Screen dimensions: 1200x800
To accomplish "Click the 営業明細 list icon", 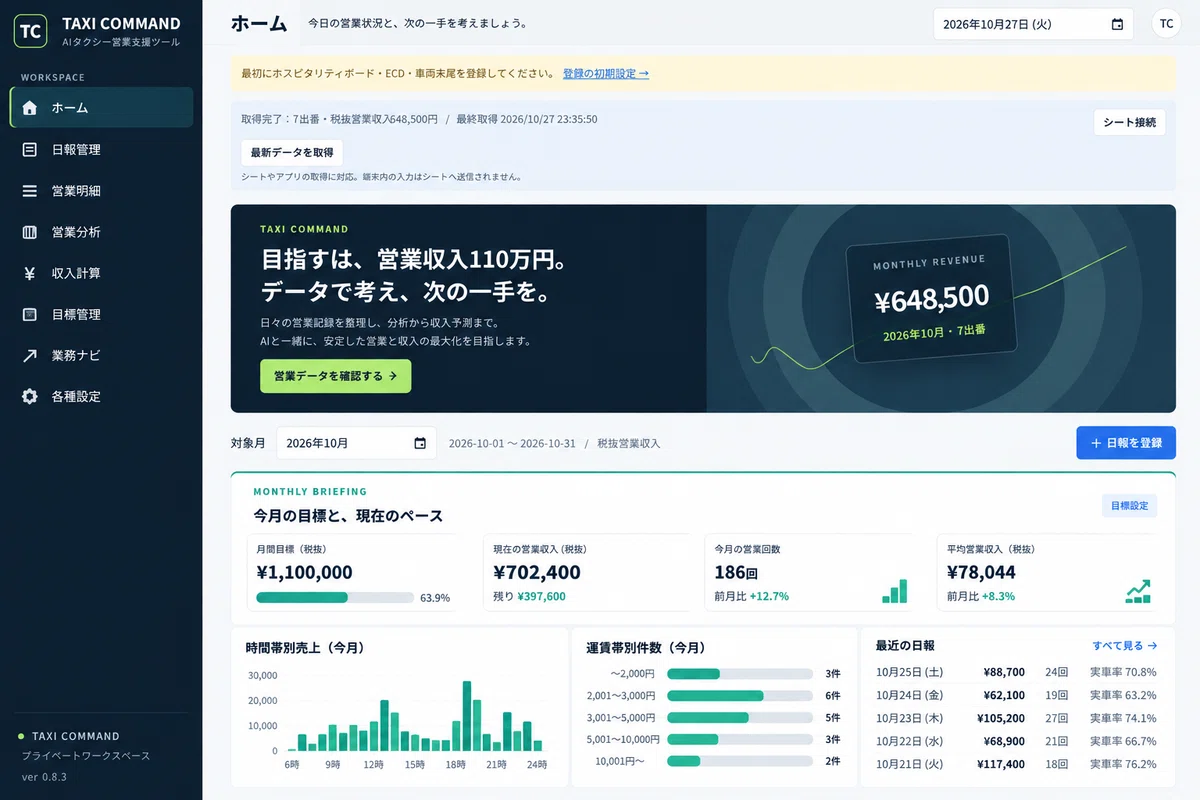I will pos(30,190).
